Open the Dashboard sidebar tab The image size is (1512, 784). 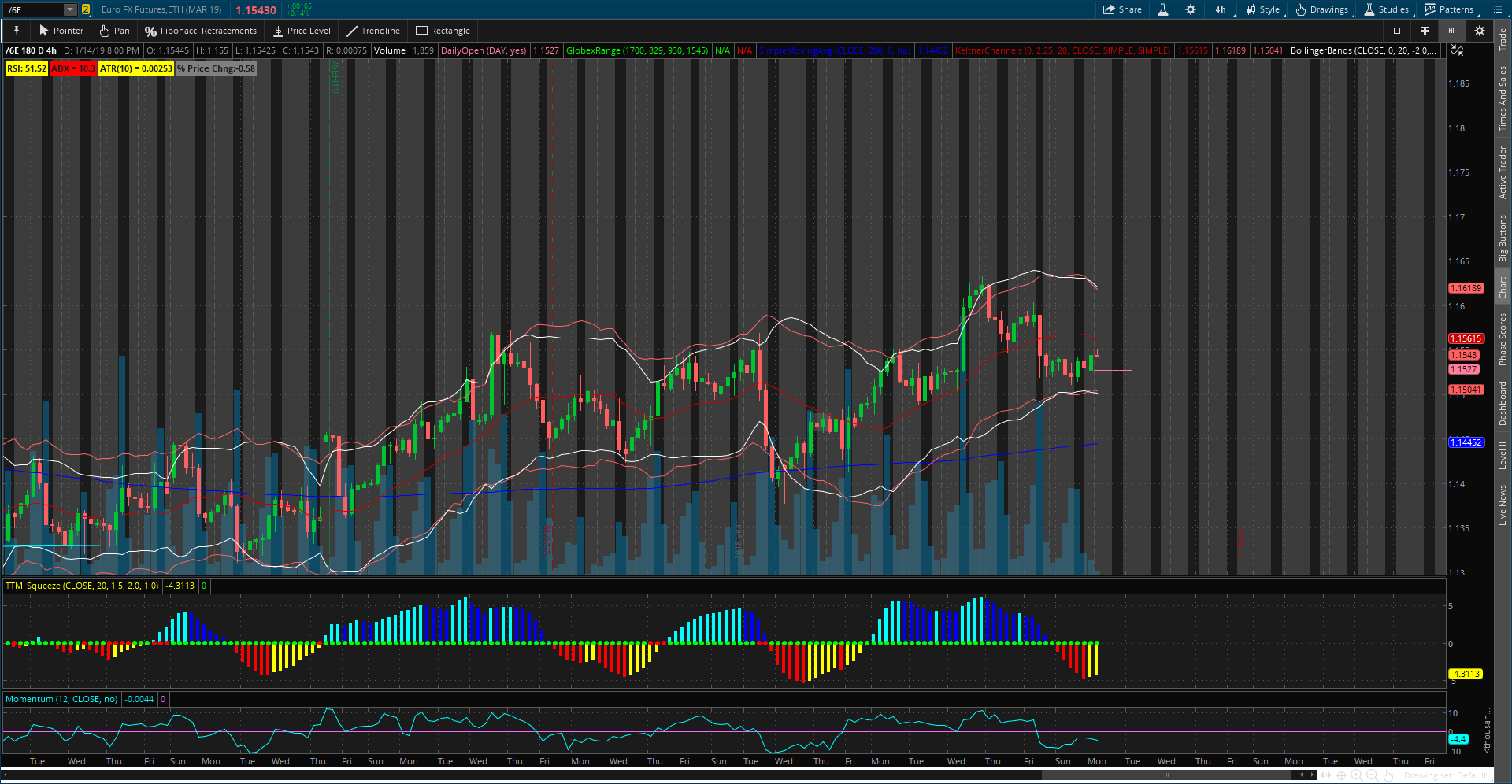[x=1503, y=403]
